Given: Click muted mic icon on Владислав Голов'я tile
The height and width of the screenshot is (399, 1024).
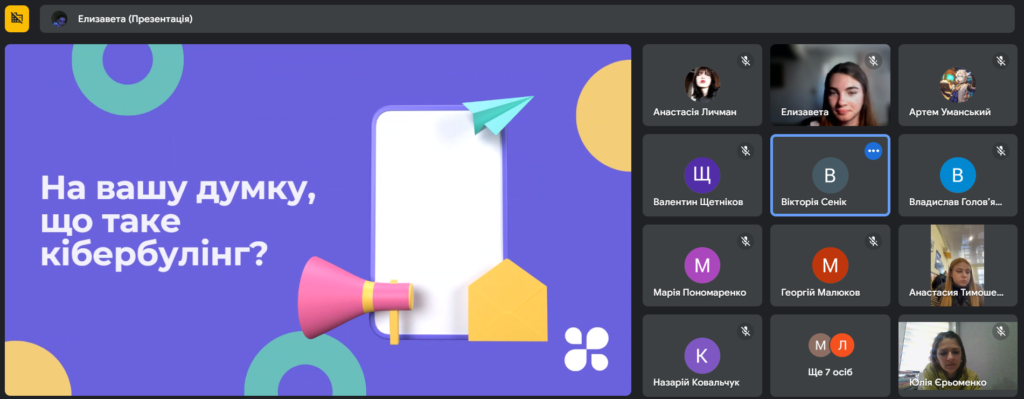Looking at the screenshot, I should click(1001, 151).
